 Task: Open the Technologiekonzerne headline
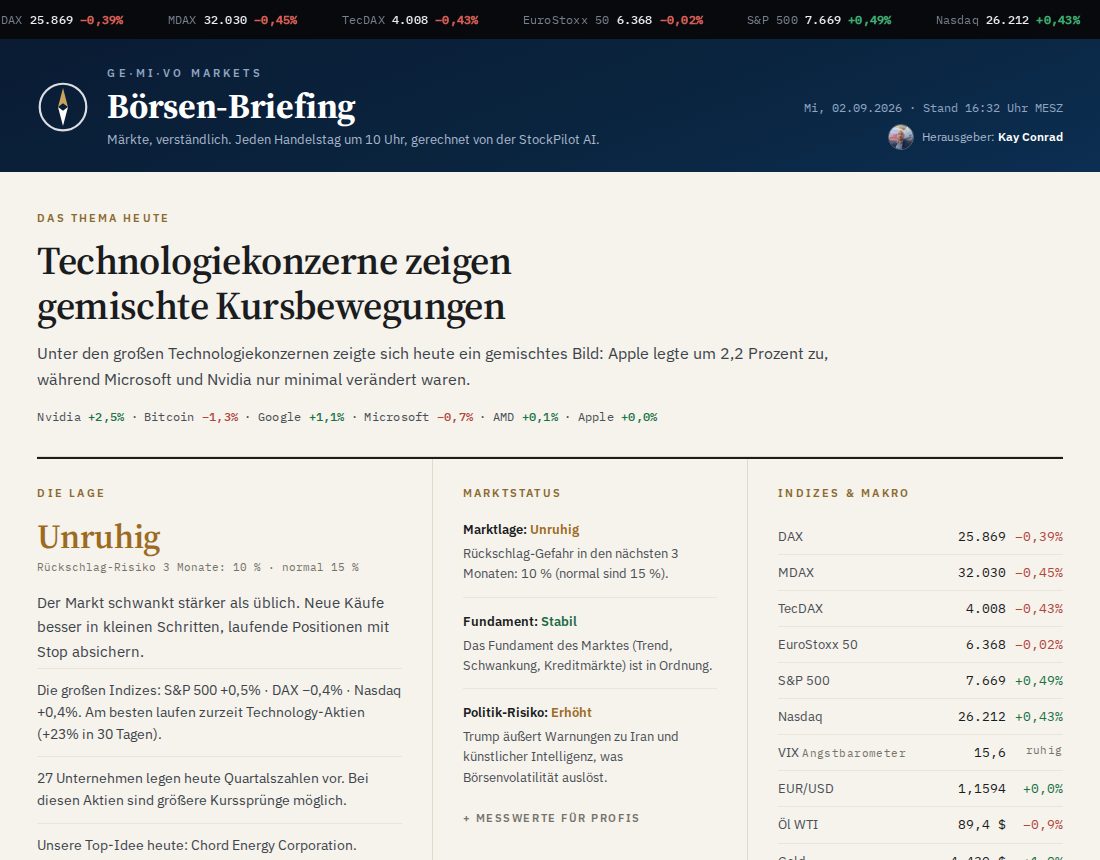274,283
